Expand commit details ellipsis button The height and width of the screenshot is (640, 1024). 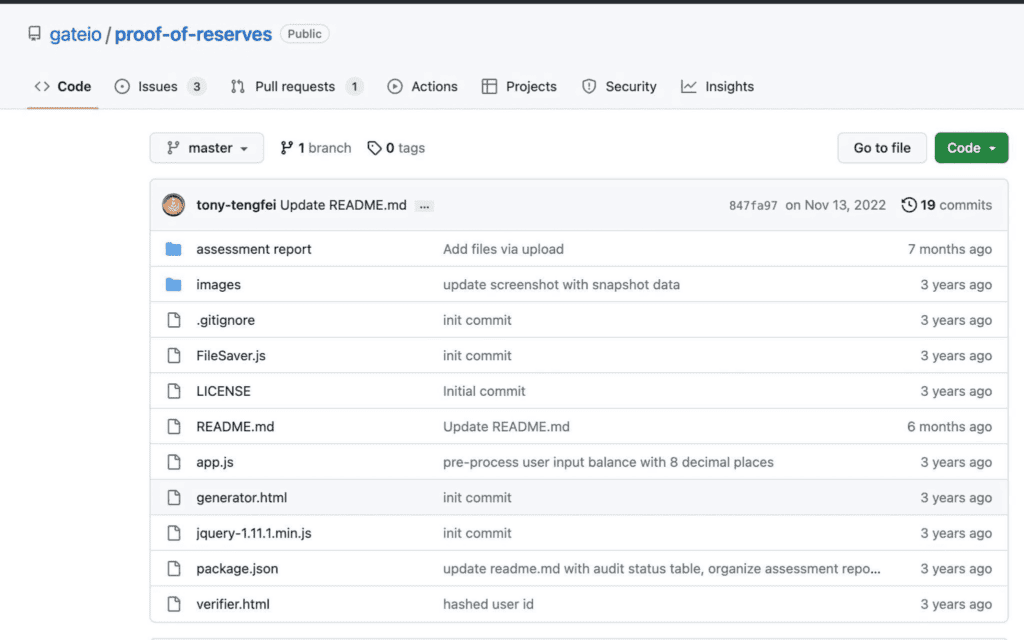pos(424,206)
